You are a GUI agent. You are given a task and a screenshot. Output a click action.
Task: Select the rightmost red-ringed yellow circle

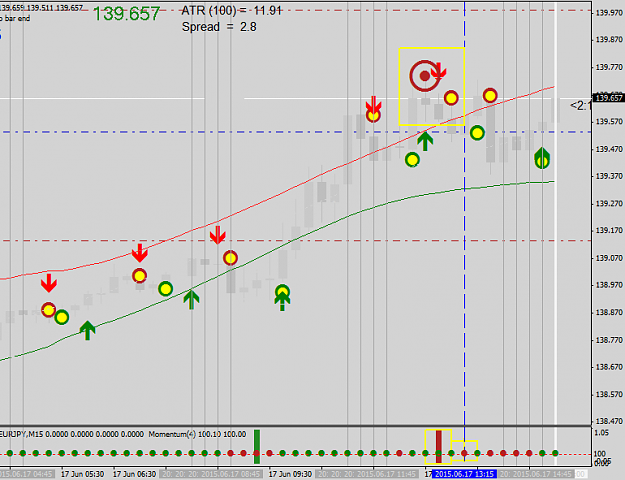click(x=490, y=96)
